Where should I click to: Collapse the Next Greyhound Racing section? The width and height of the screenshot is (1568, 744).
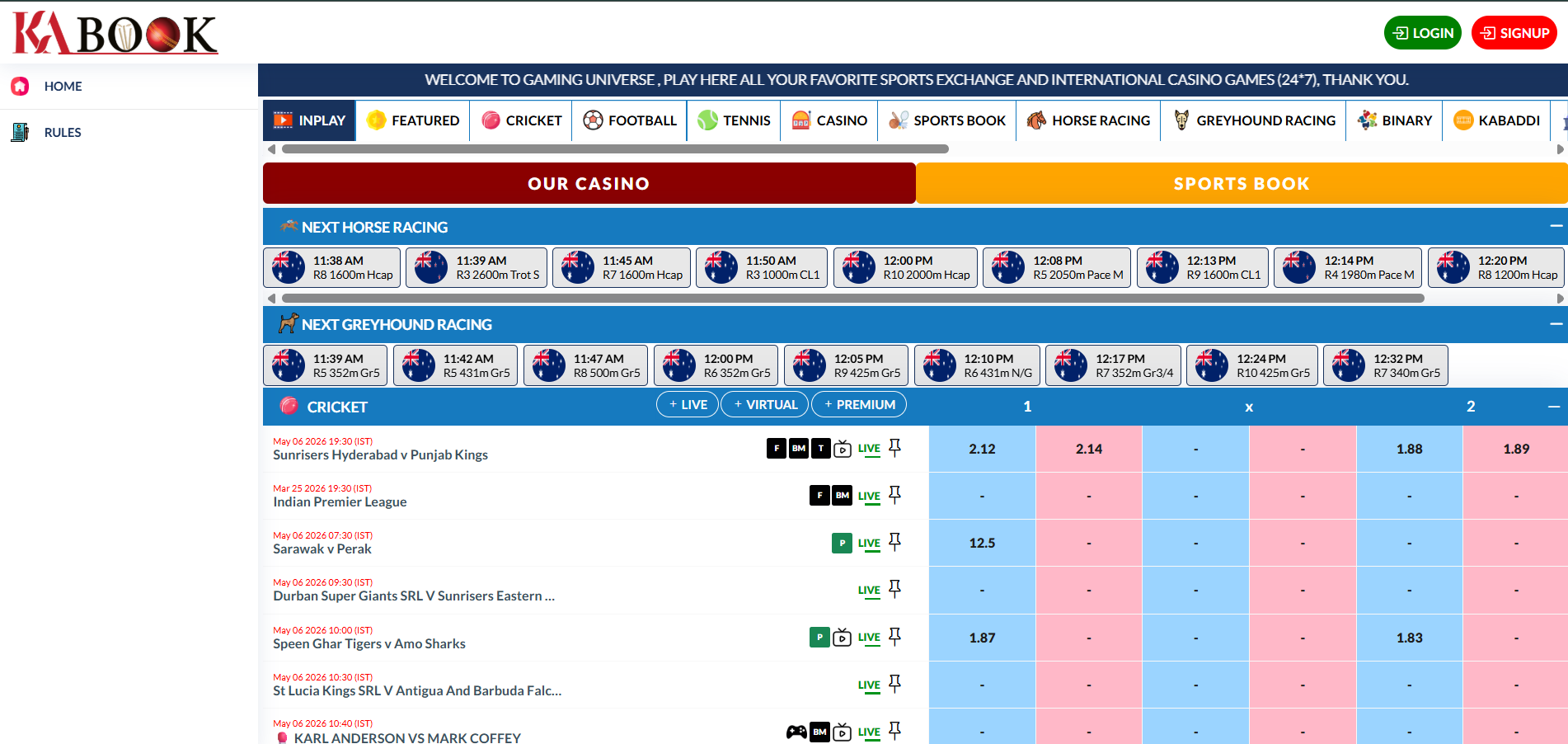tap(1556, 324)
